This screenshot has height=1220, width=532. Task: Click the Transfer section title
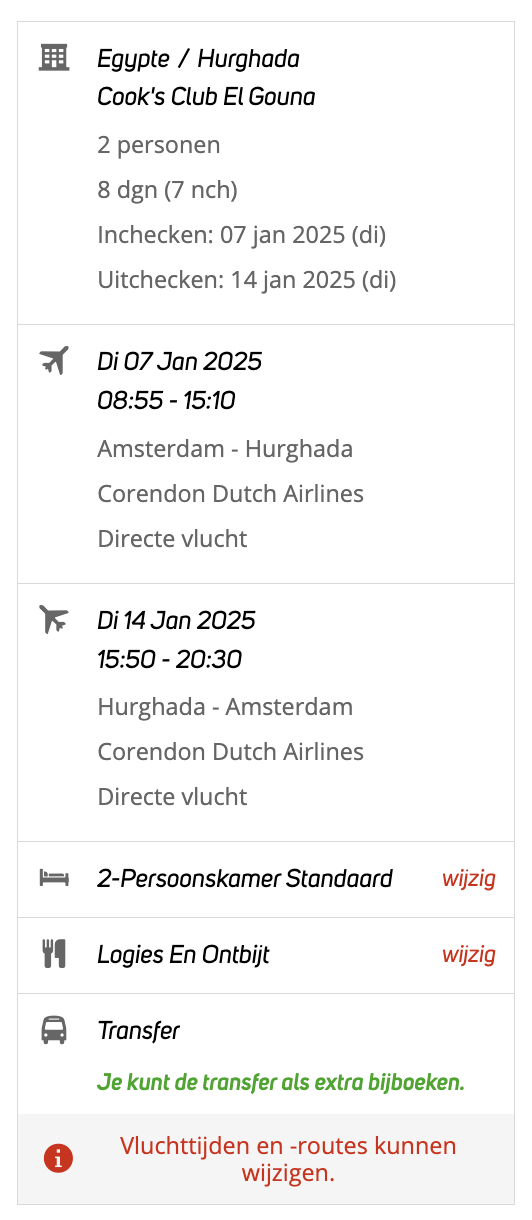click(x=138, y=1031)
